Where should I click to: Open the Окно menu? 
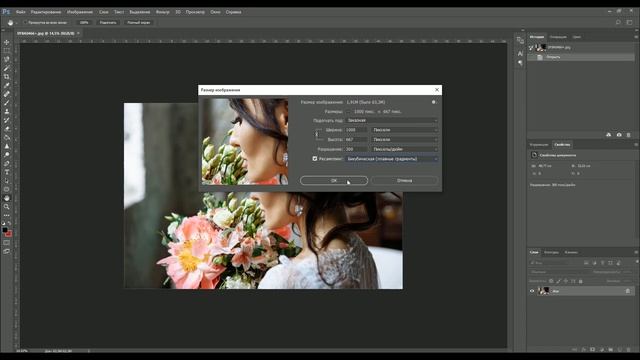coord(215,12)
